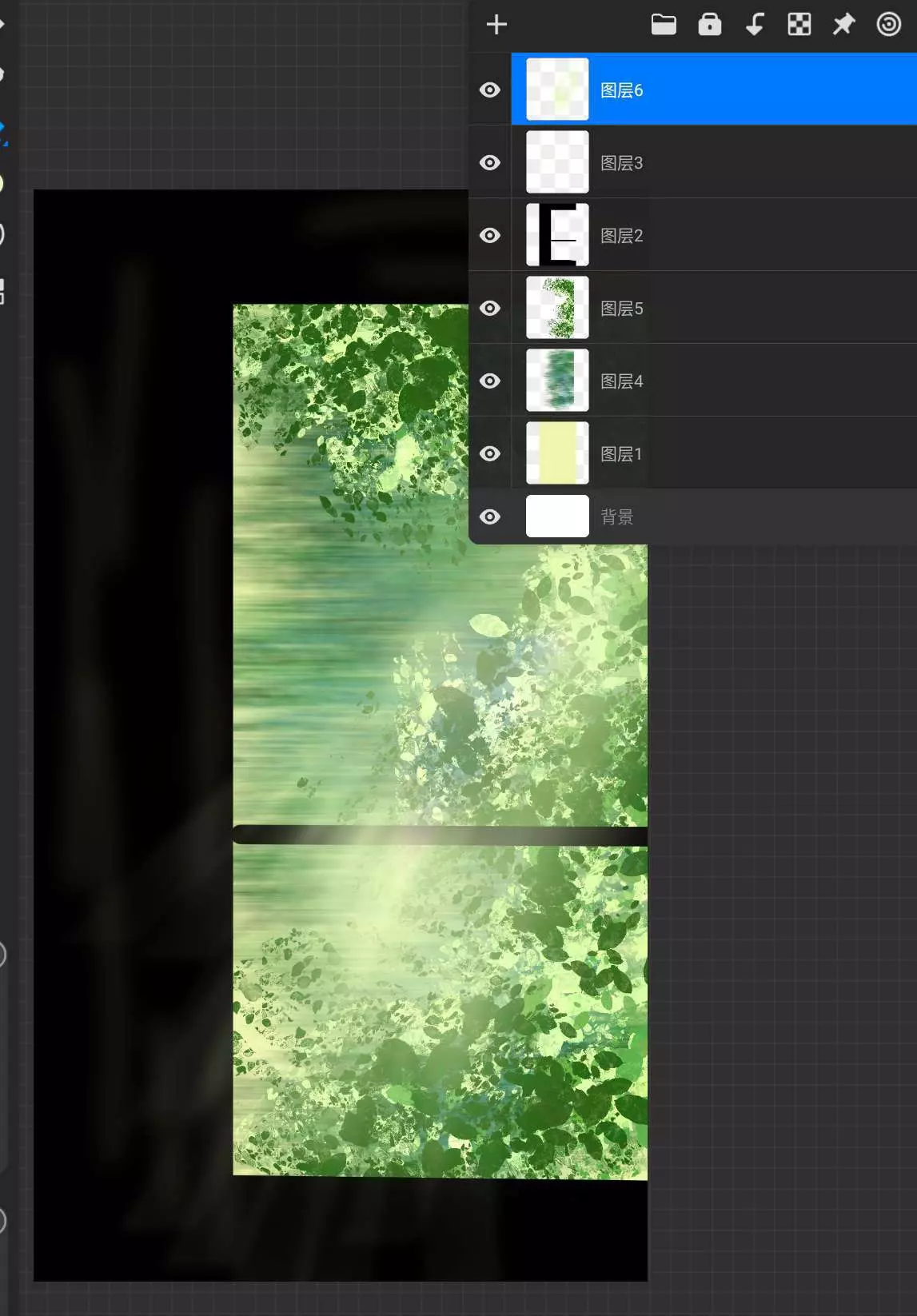Click the circular spiral icon in the layers toolbar

tap(888, 25)
